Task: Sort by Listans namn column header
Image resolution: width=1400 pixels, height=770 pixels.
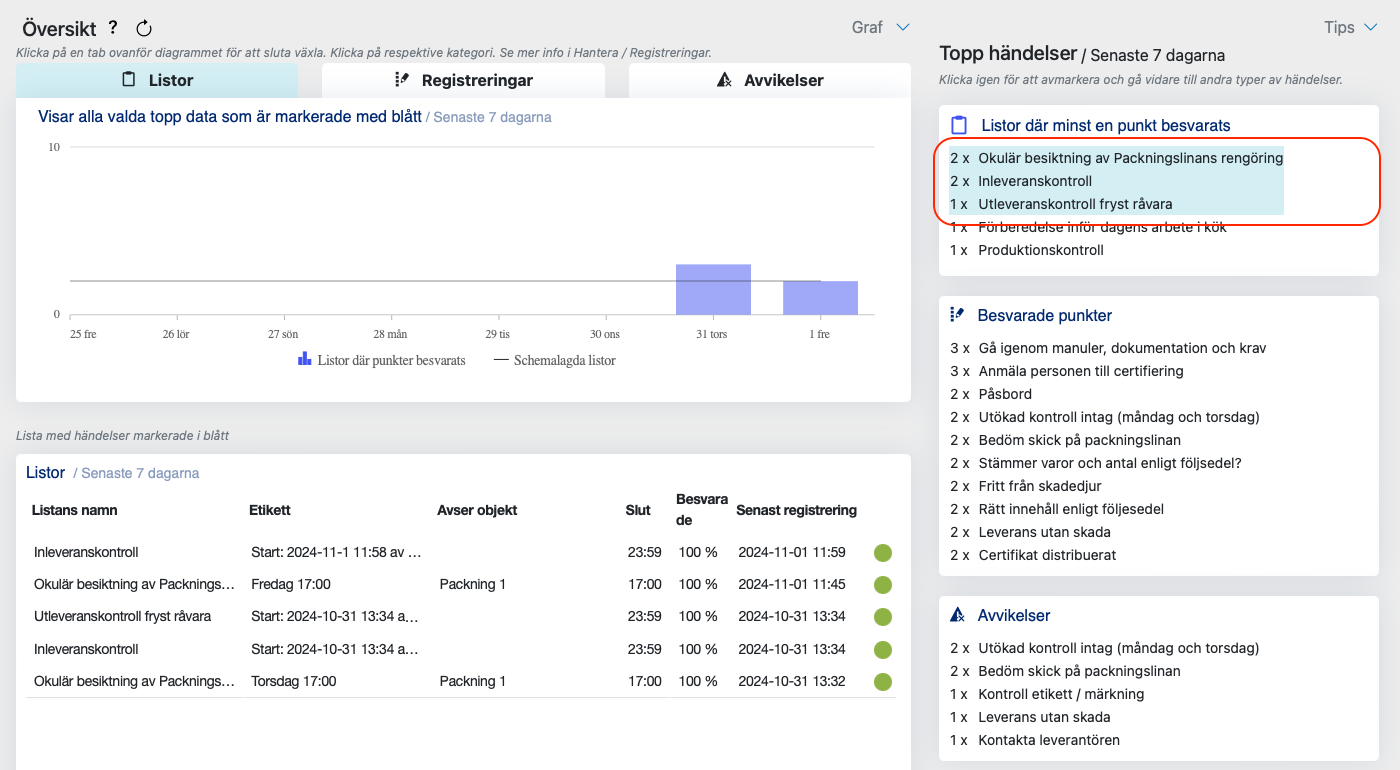Action: click(x=75, y=510)
